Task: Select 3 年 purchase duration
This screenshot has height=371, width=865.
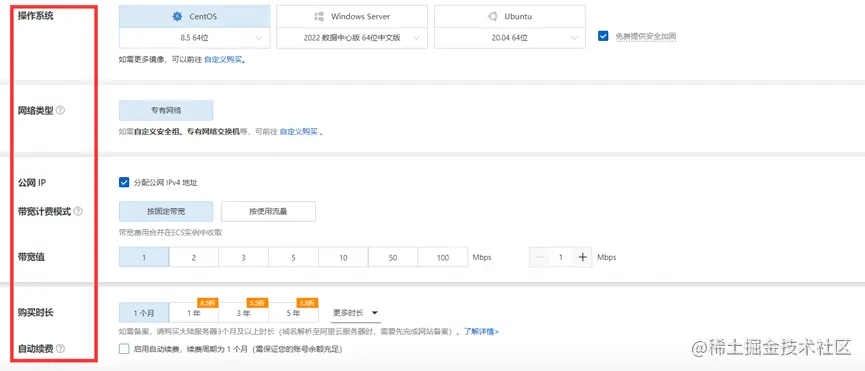Action: 243,313
